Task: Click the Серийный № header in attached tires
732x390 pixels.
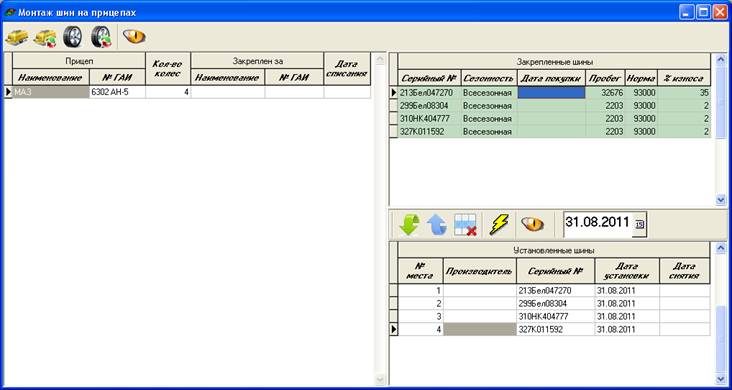Action: point(429,78)
